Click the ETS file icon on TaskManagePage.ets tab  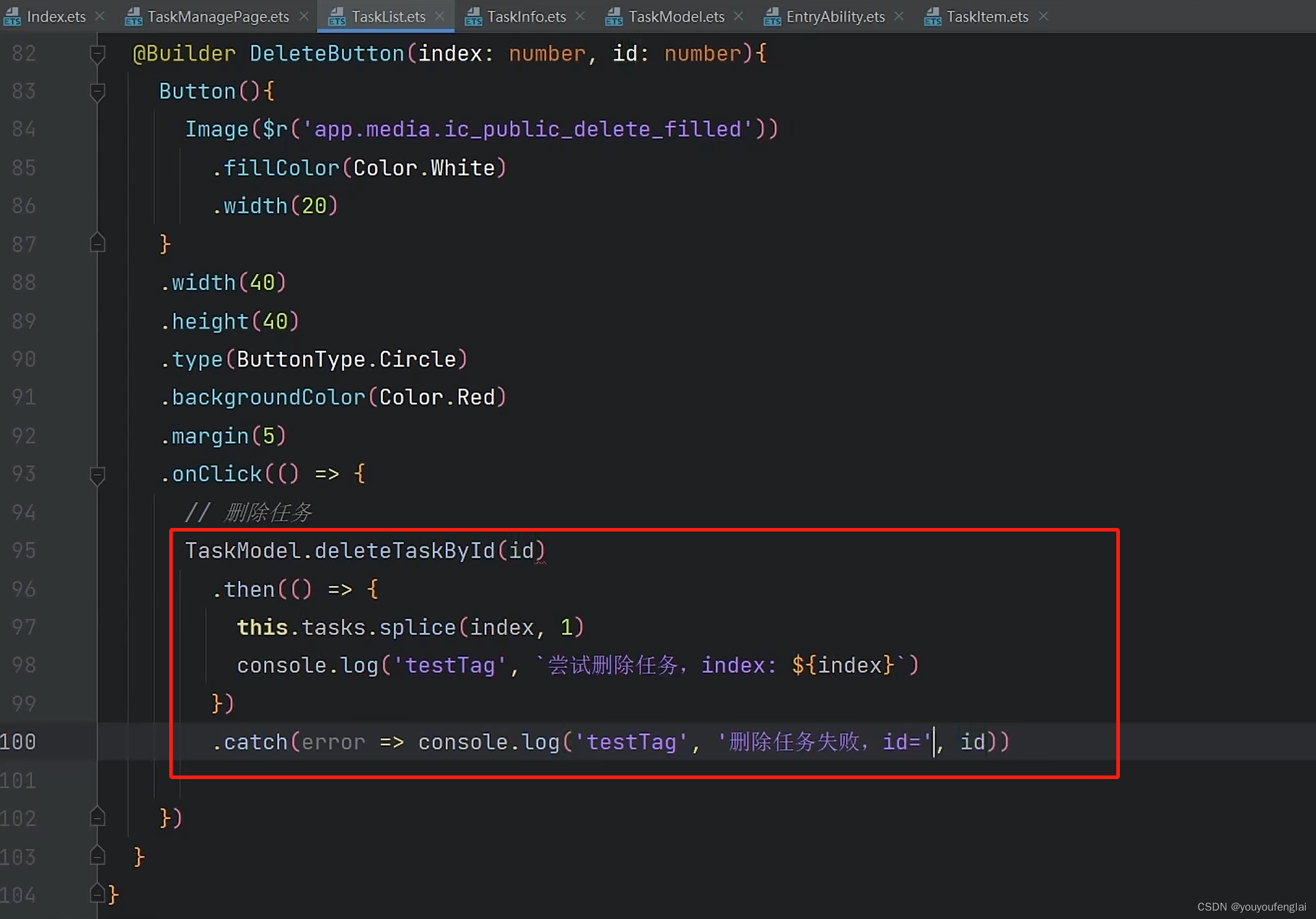pyautogui.click(x=133, y=17)
